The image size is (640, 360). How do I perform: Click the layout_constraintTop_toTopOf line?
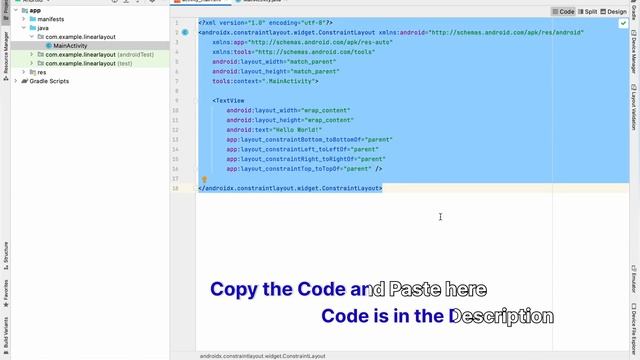point(304,169)
